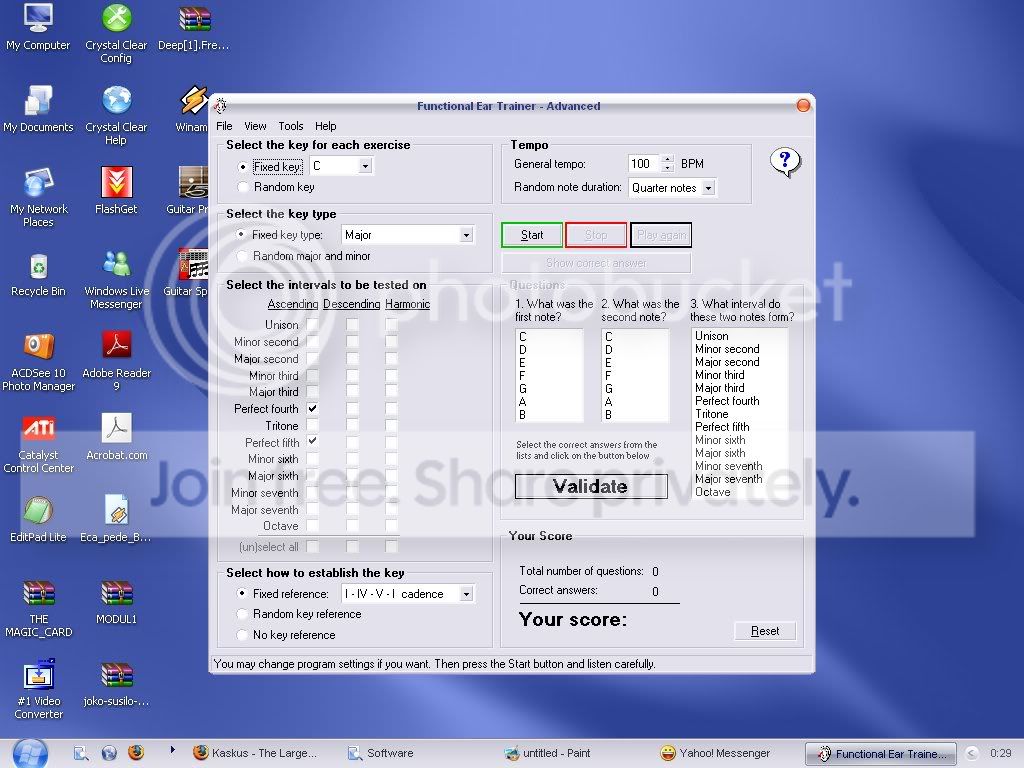The height and width of the screenshot is (768, 1024).
Task: Select note G in first note list
Action: 549,389
